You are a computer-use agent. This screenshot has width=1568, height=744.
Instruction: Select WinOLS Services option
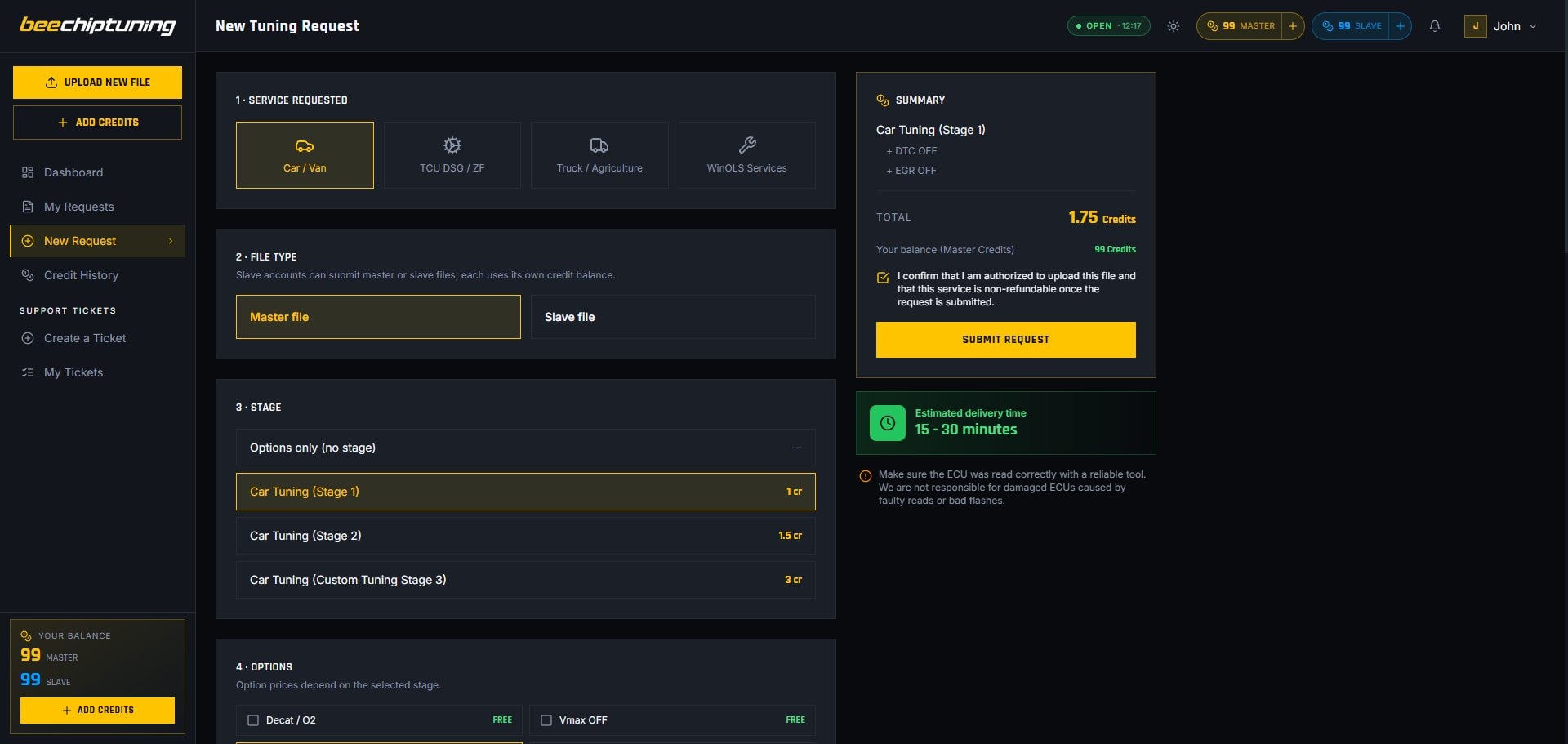pyautogui.click(x=747, y=155)
